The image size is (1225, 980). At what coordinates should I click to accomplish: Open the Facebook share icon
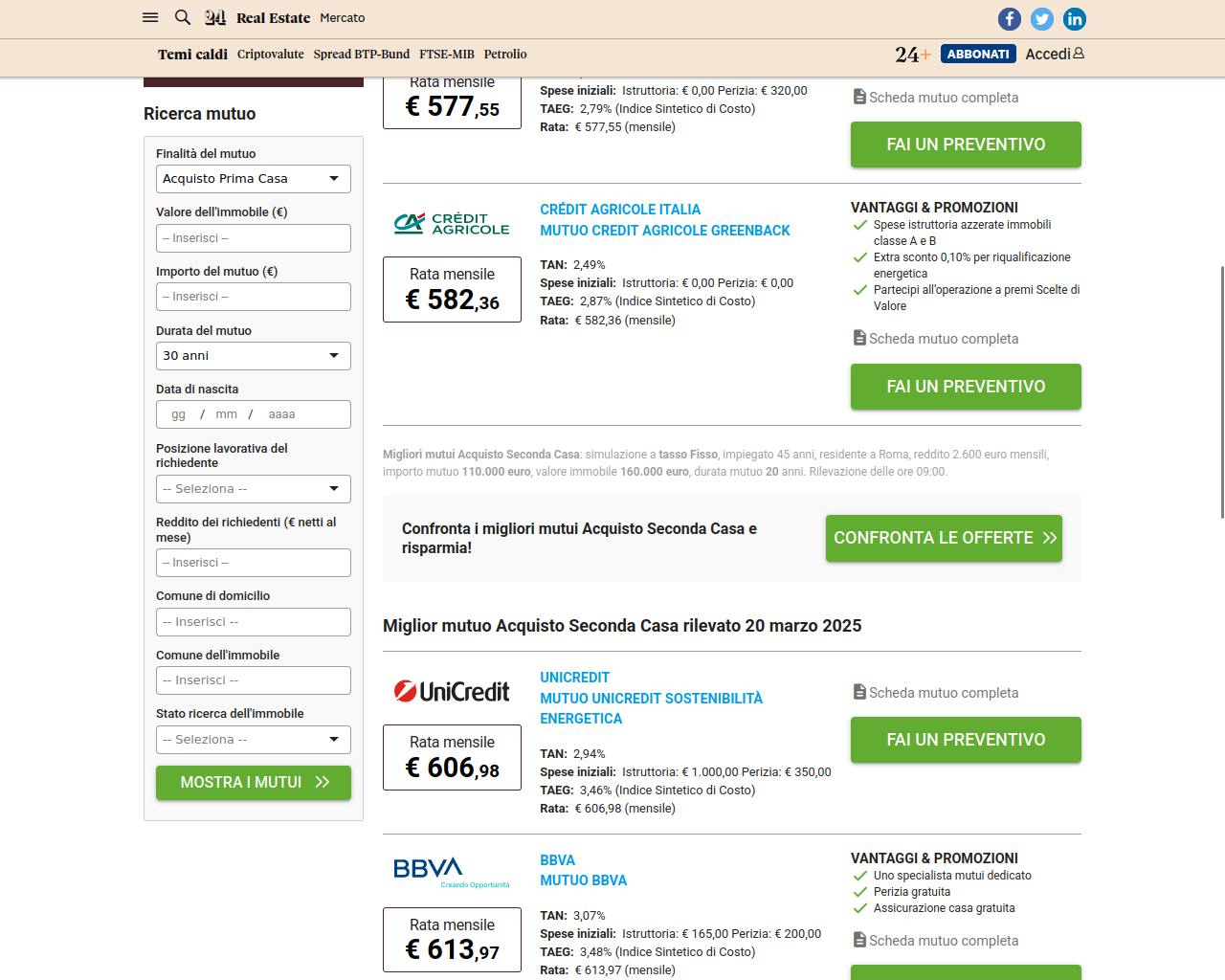pos(1010,19)
